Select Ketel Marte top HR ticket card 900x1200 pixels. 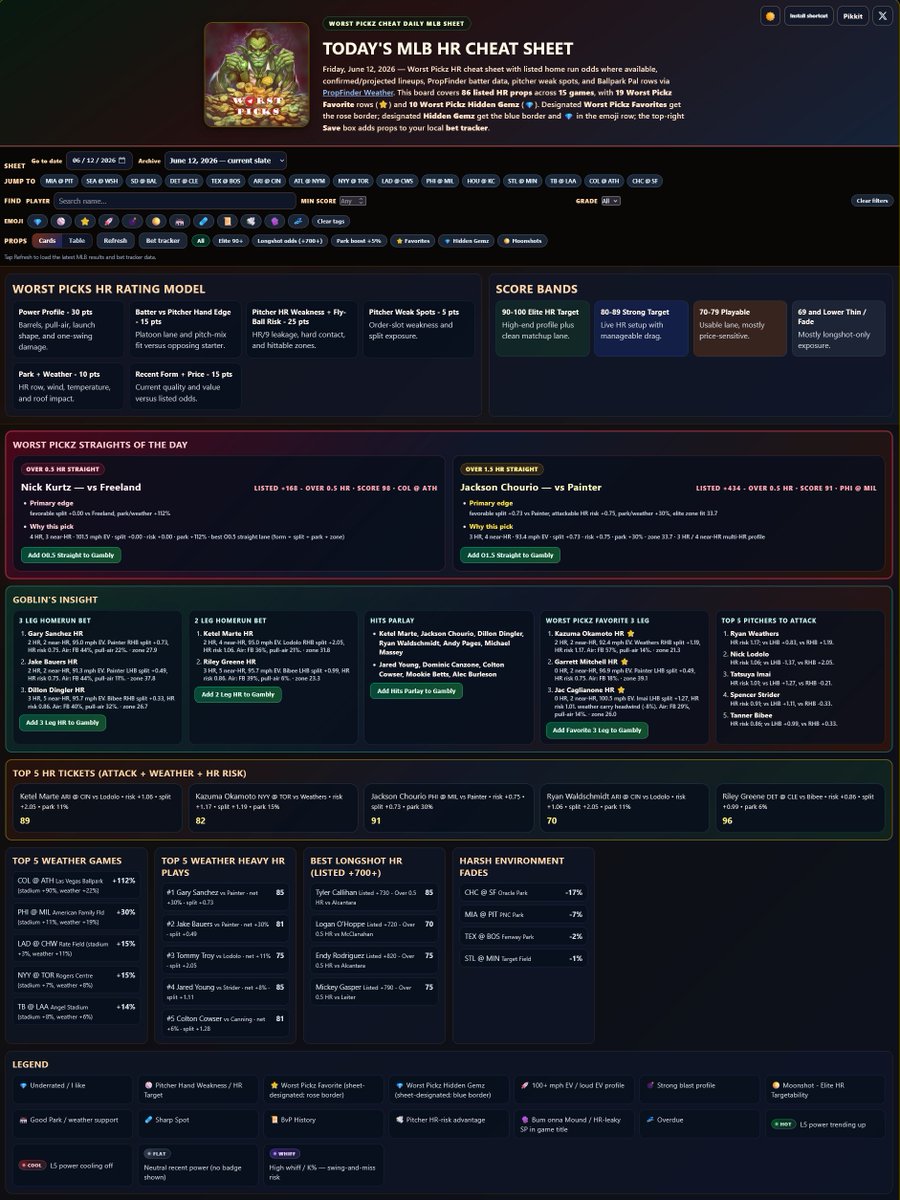click(97, 809)
